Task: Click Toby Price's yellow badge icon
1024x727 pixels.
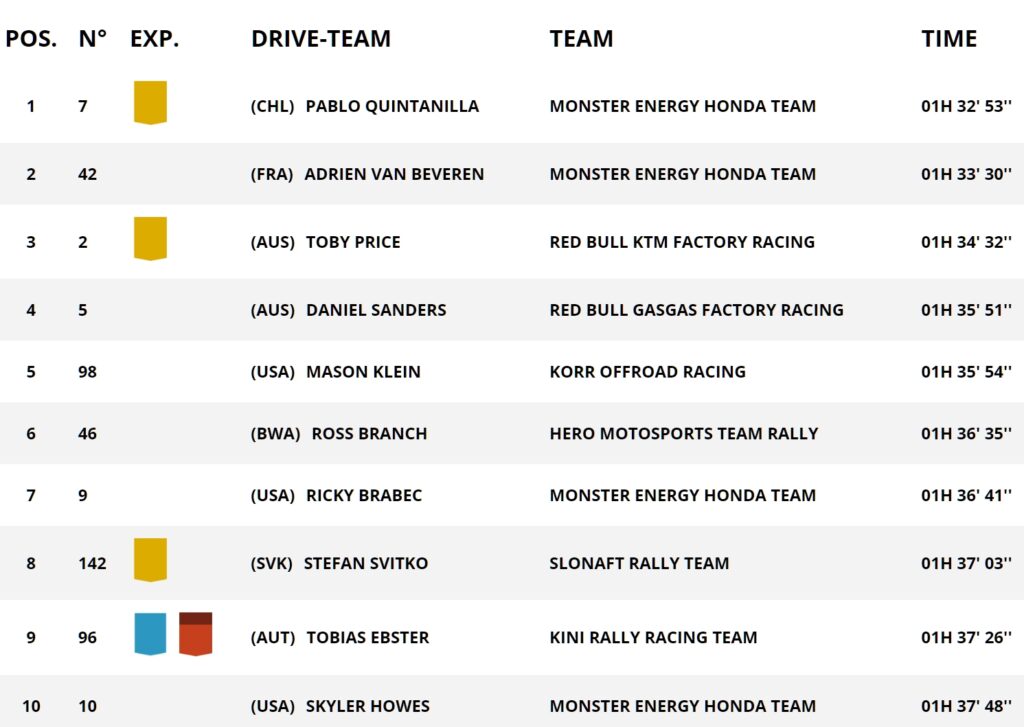Action: pyautogui.click(x=150, y=238)
